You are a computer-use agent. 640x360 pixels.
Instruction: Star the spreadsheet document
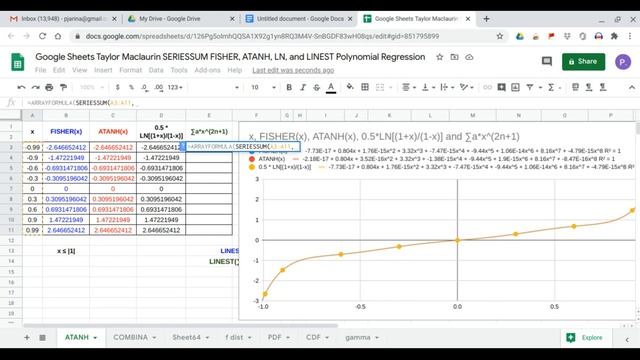[x=440, y=57]
